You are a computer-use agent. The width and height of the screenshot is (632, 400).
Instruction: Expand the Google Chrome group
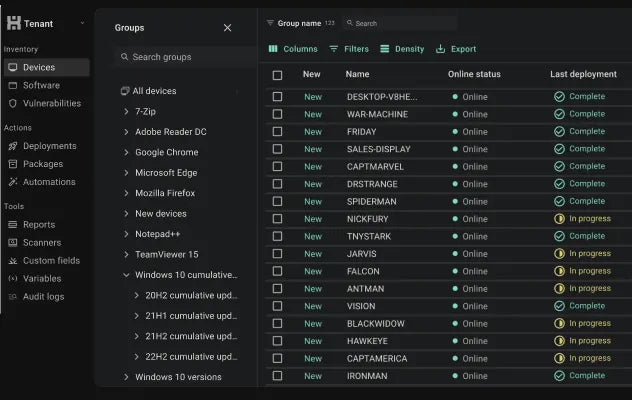coord(126,152)
